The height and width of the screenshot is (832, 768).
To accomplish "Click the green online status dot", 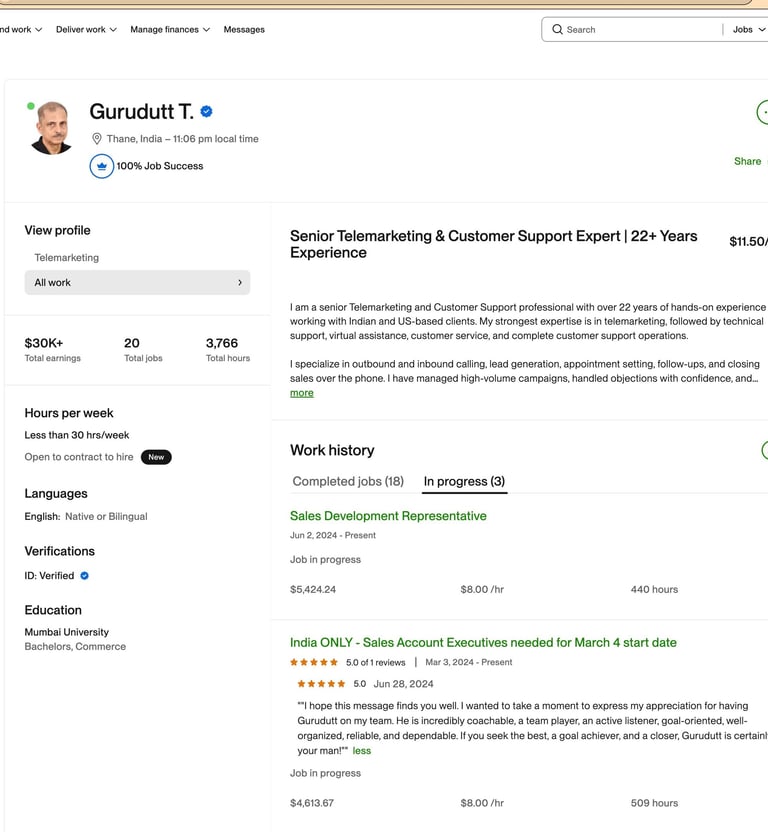I will pyautogui.click(x=31, y=106).
